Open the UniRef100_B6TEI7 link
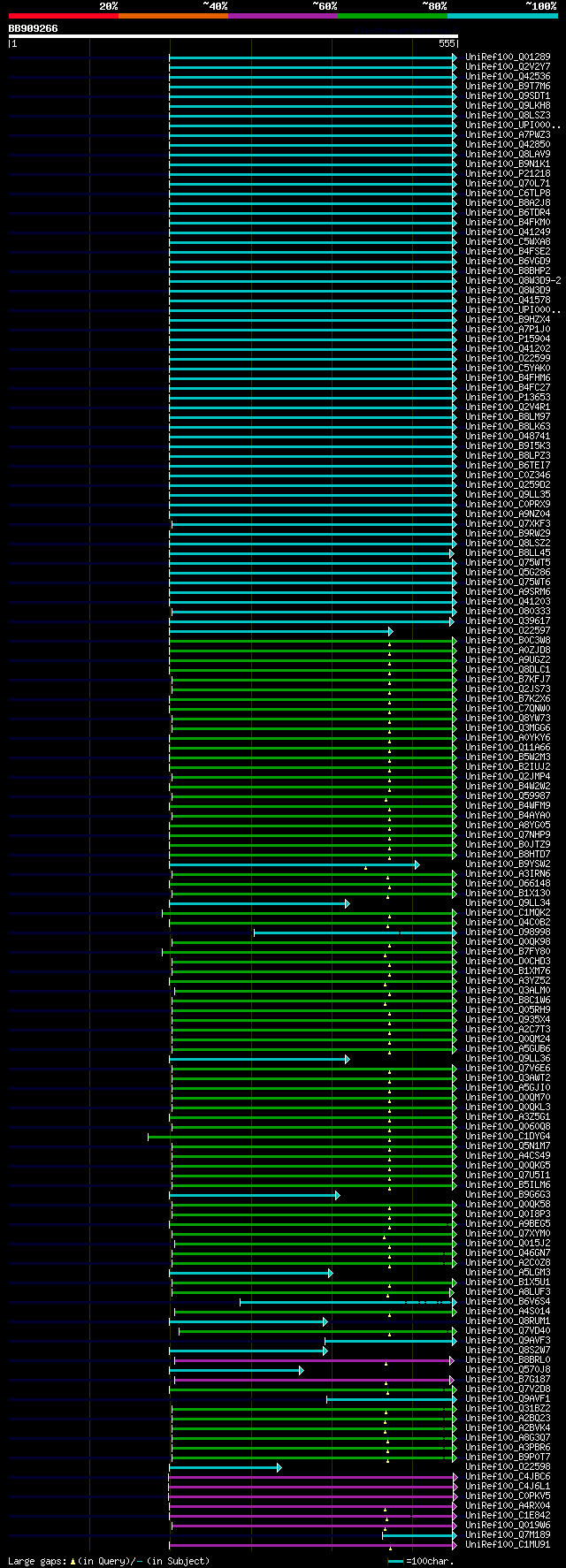The image size is (566, 1568). click(508, 465)
